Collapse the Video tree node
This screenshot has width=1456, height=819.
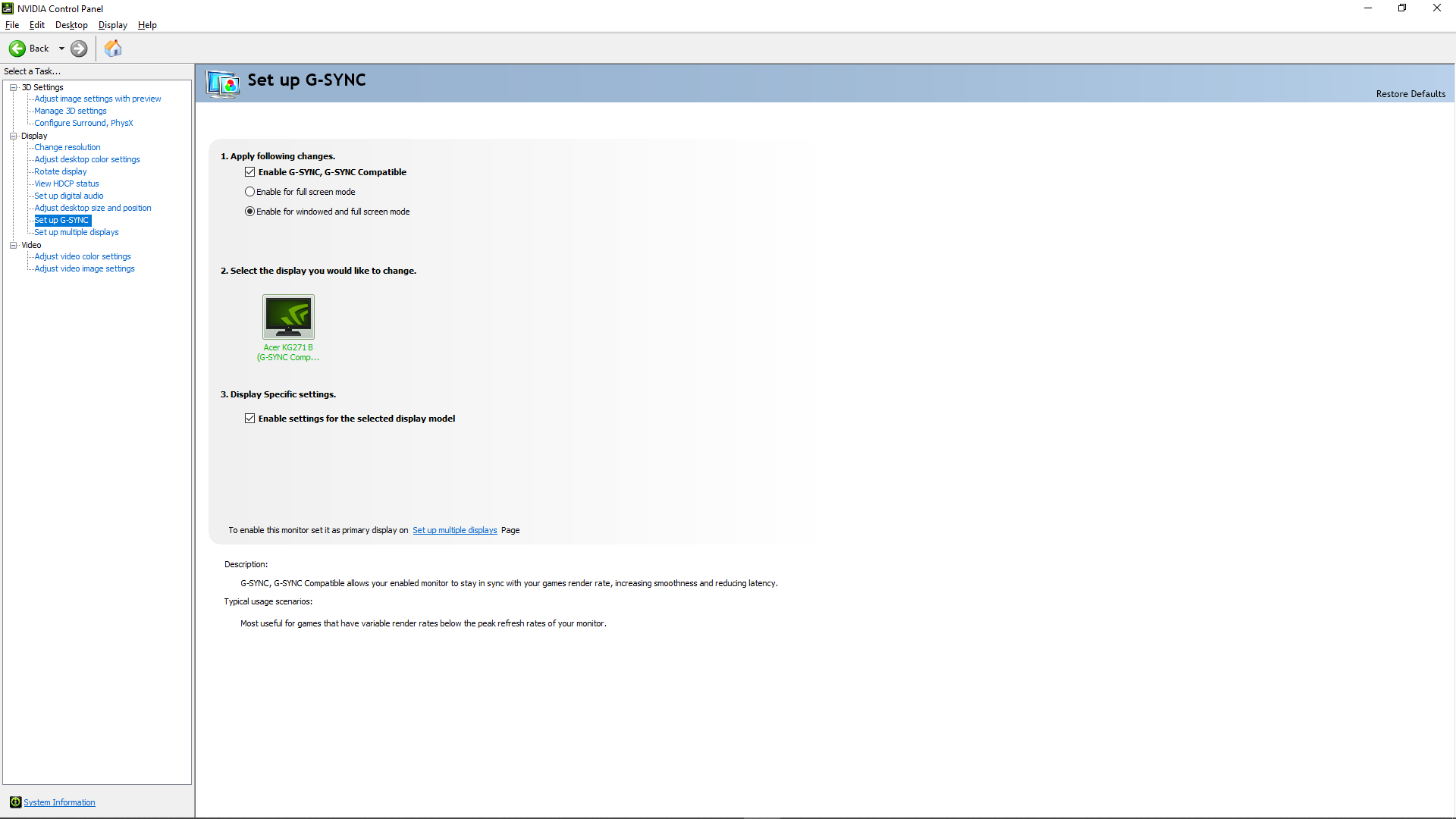(x=14, y=245)
